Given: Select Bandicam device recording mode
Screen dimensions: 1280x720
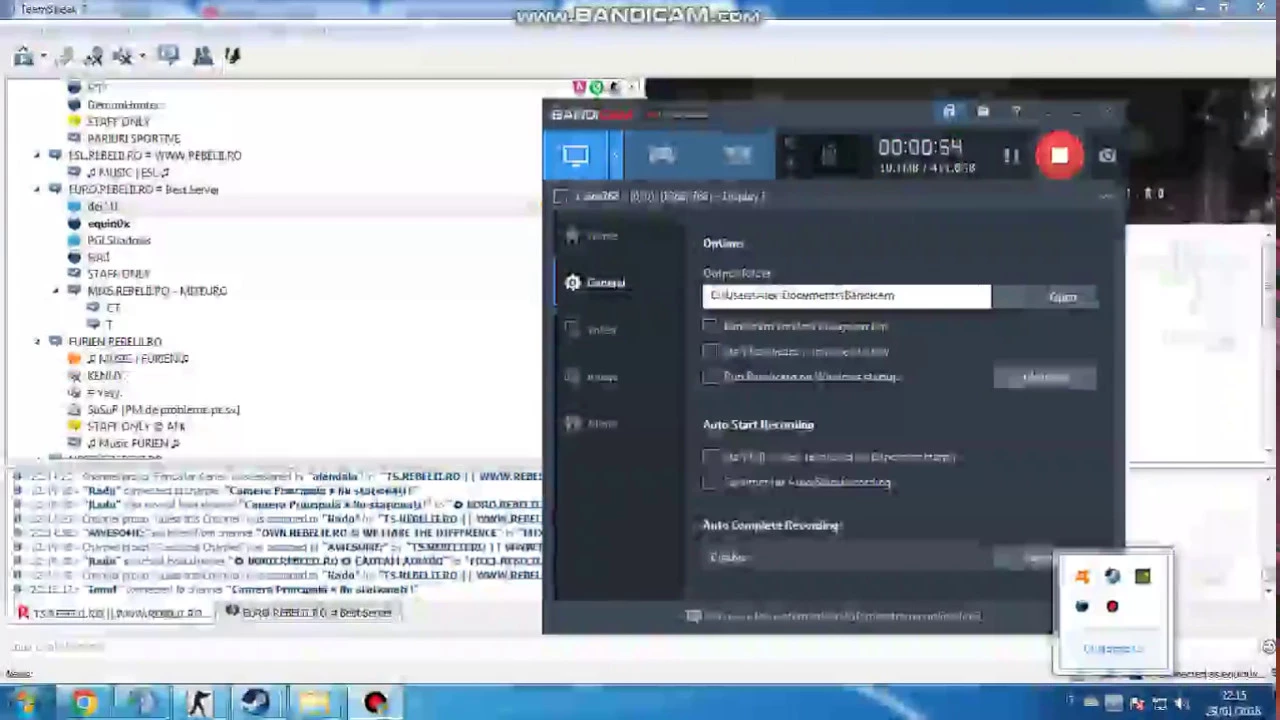Looking at the screenshot, I should click(737, 155).
